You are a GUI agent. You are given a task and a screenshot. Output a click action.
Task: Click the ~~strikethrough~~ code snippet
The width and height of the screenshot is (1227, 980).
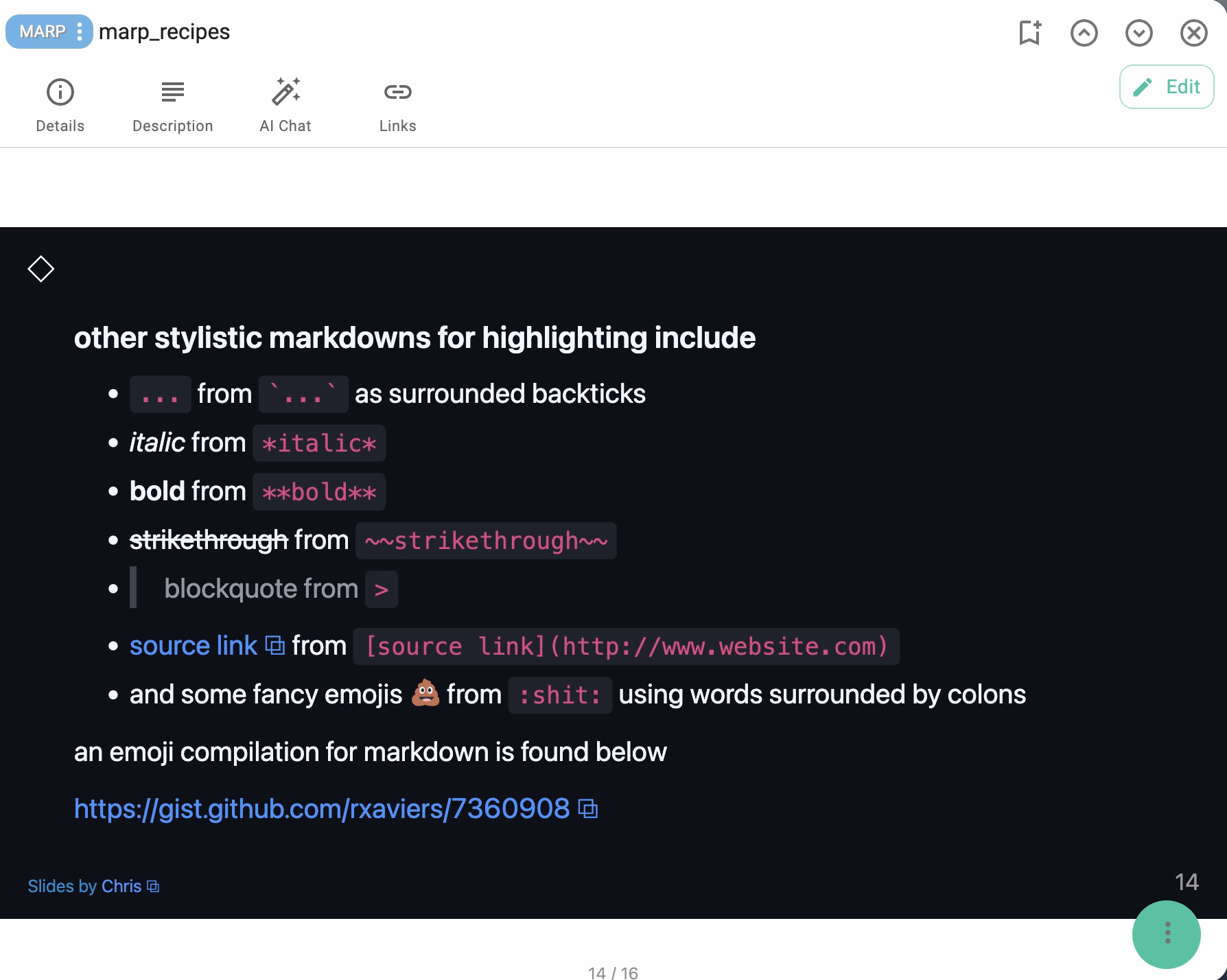pyautogui.click(x=486, y=541)
